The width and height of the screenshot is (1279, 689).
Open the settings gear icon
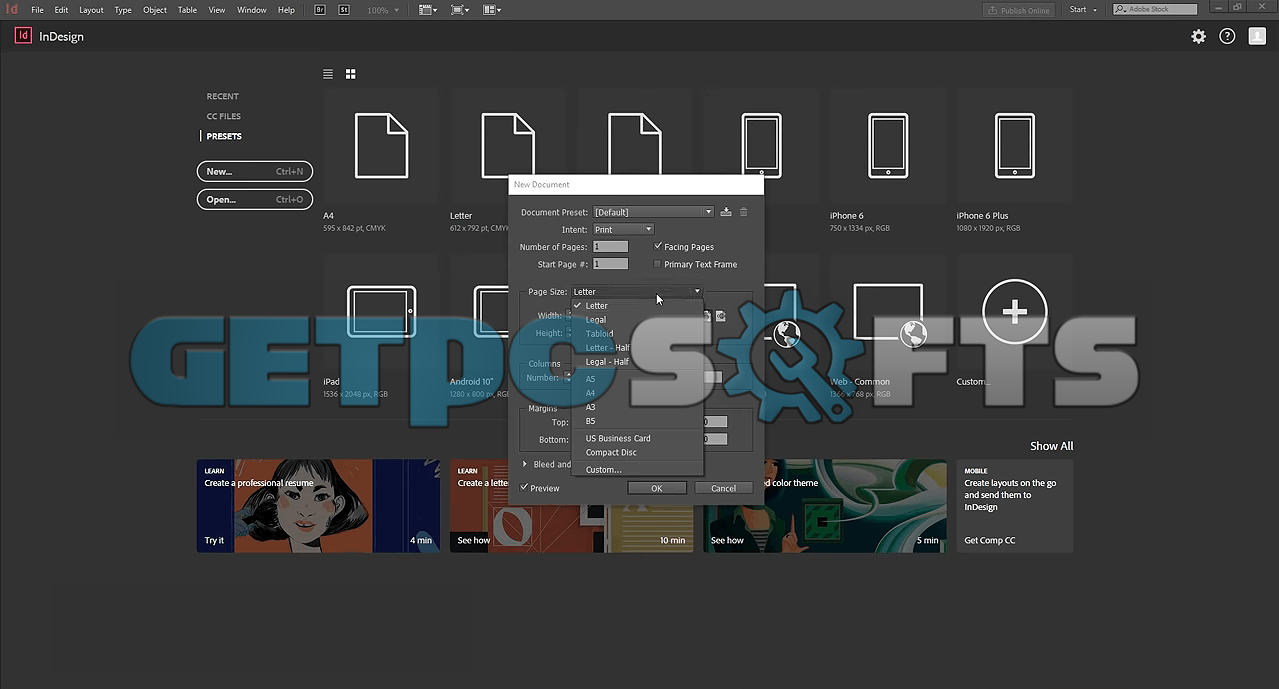[x=1198, y=36]
